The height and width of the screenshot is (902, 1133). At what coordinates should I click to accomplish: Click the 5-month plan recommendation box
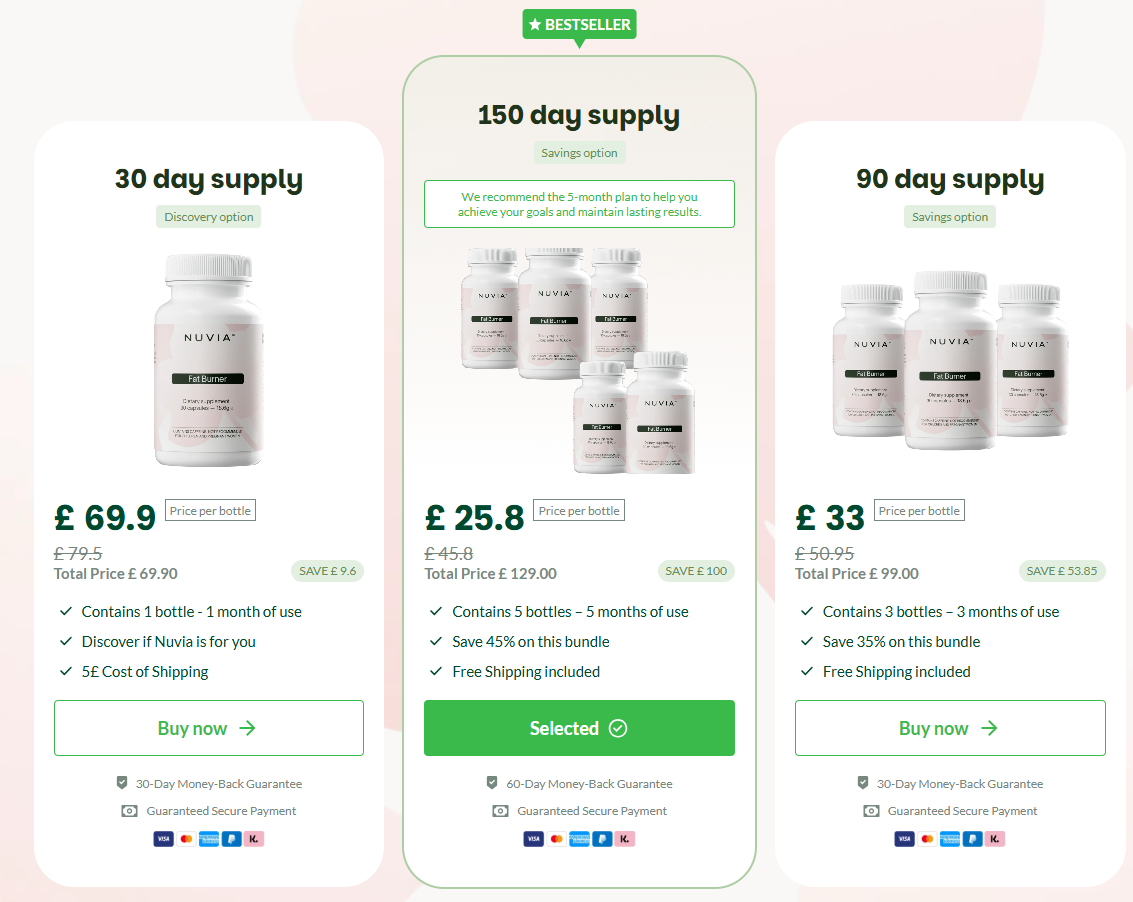580,204
